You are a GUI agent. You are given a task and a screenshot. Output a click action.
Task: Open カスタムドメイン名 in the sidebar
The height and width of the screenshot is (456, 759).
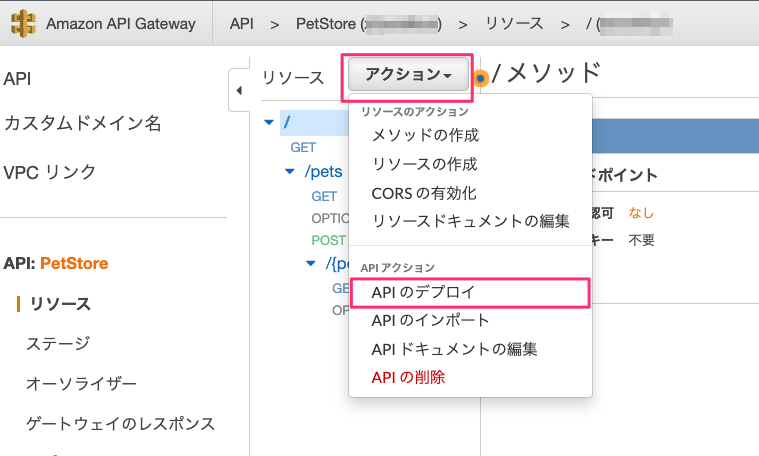coord(82,123)
